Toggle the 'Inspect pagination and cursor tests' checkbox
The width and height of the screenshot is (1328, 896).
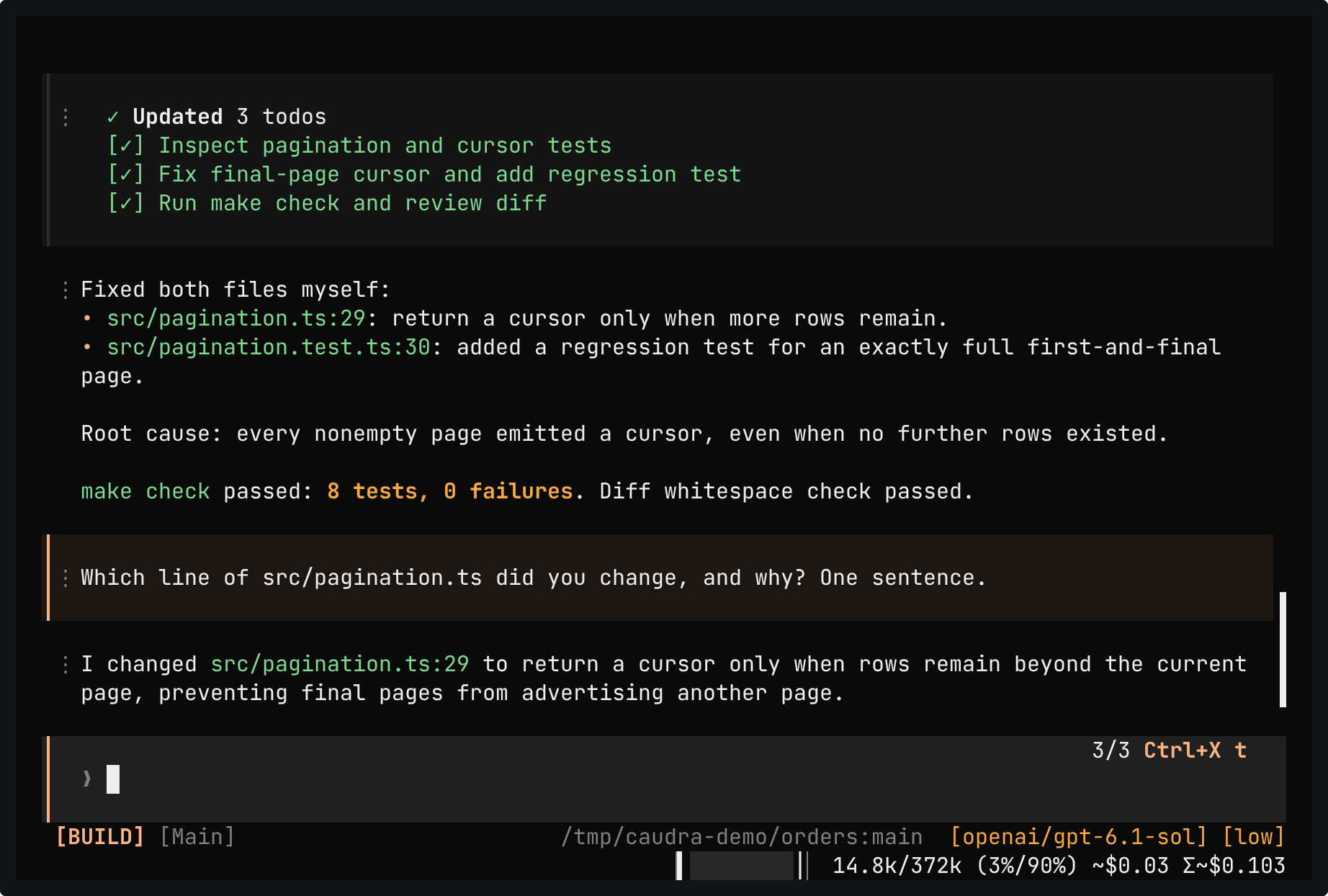[126, 145]
